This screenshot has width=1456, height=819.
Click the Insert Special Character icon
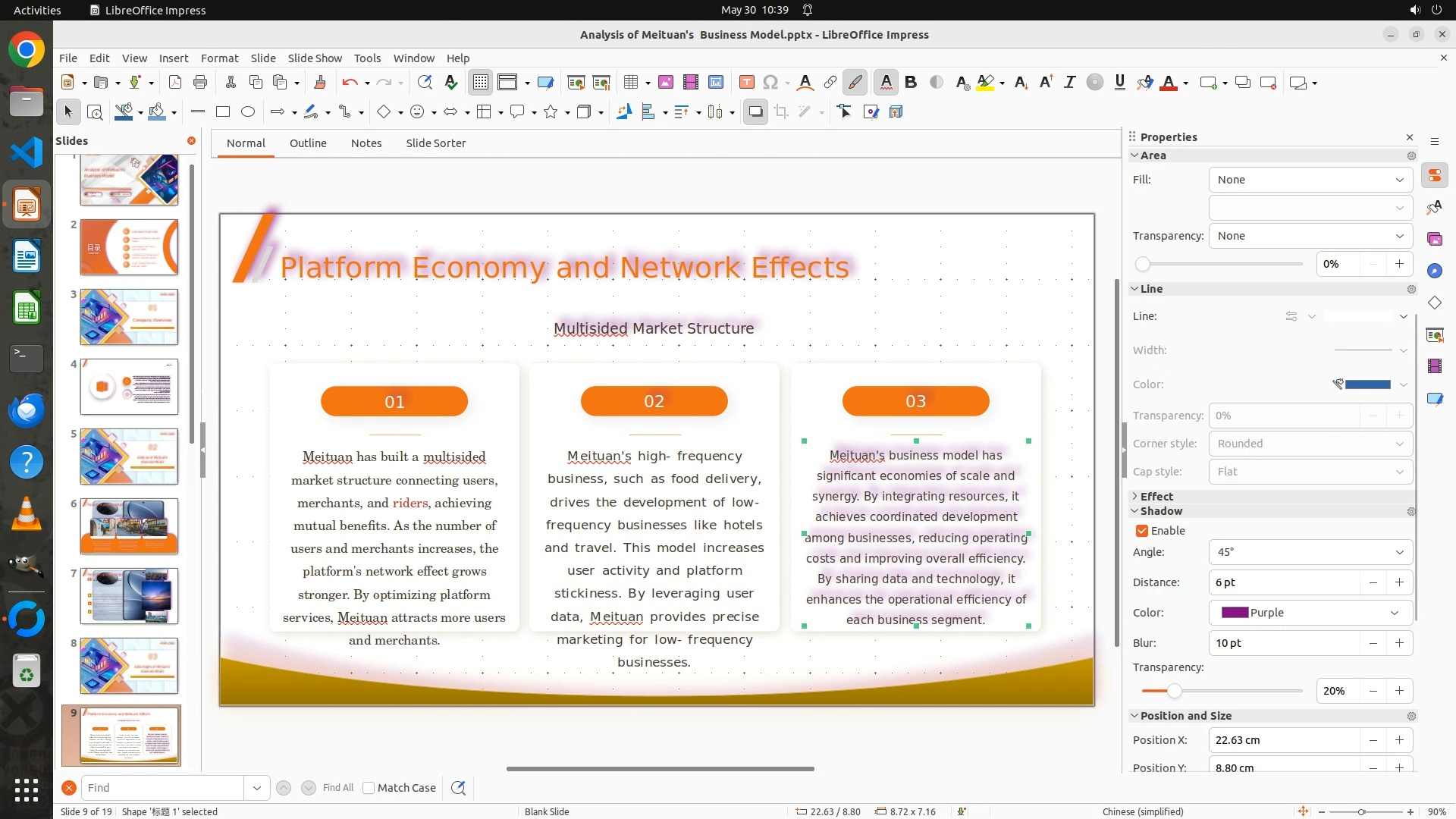point(770,83)
